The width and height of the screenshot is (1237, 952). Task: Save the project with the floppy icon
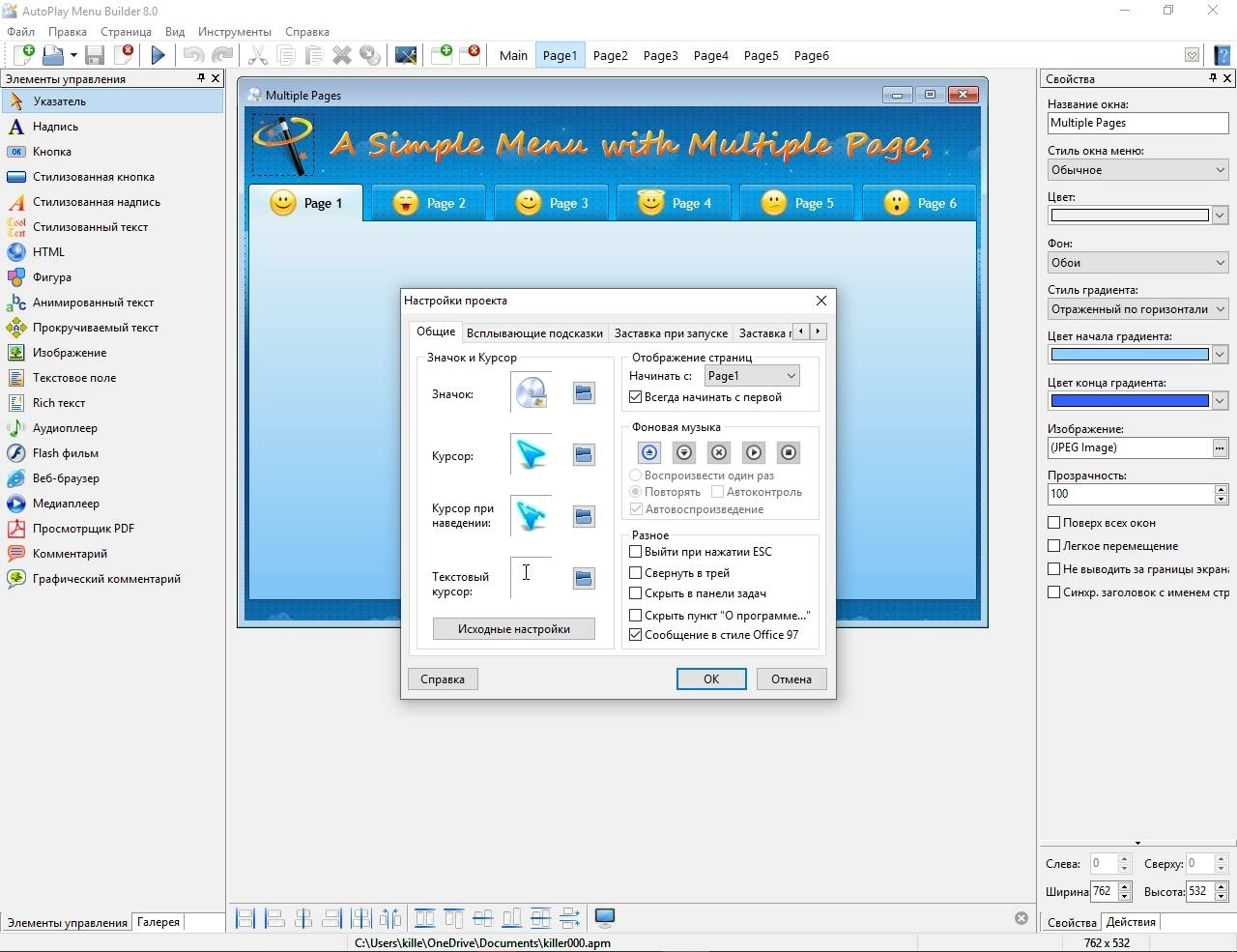tap(94, 55)
